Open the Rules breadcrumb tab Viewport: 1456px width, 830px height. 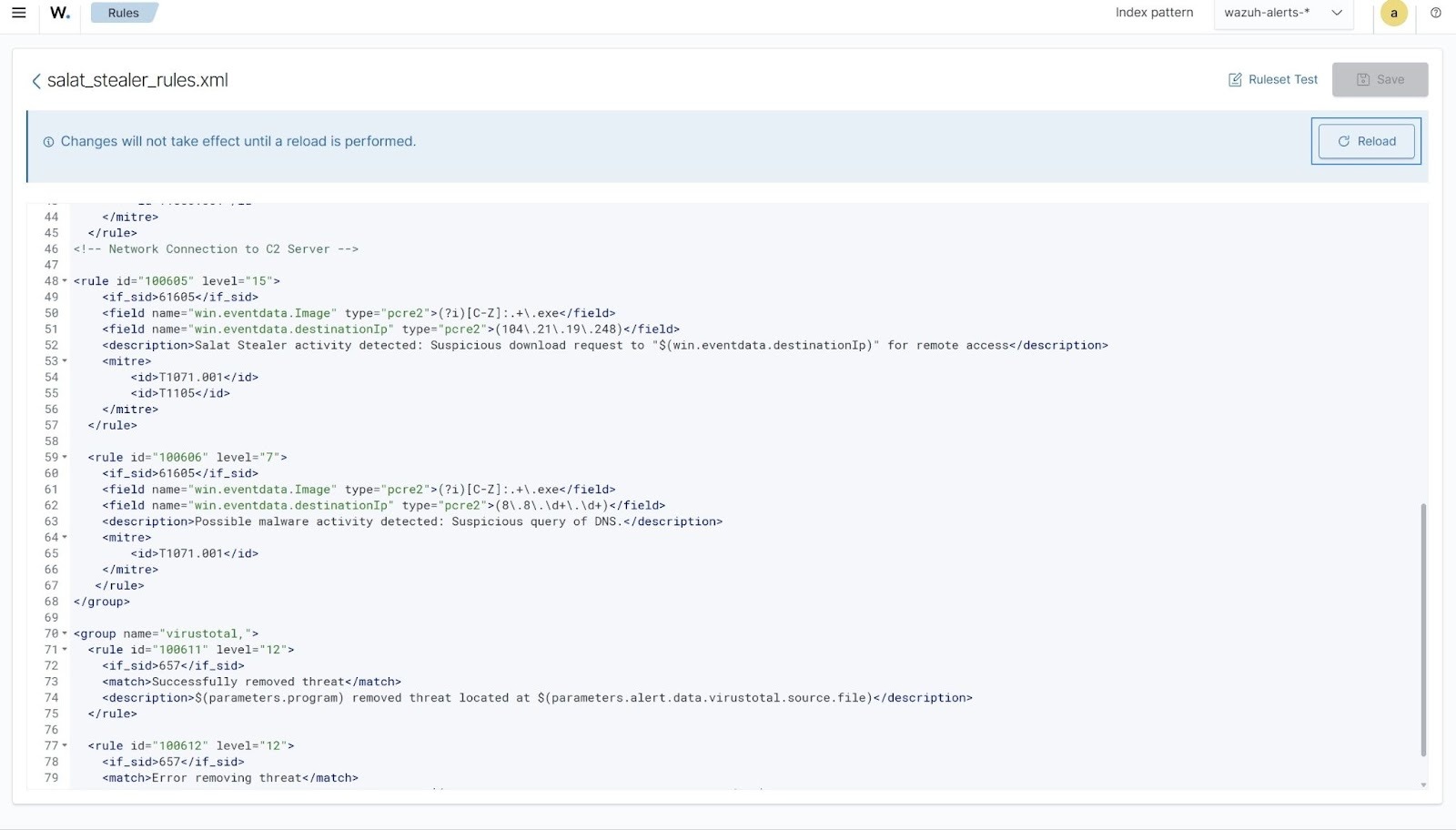124,13
